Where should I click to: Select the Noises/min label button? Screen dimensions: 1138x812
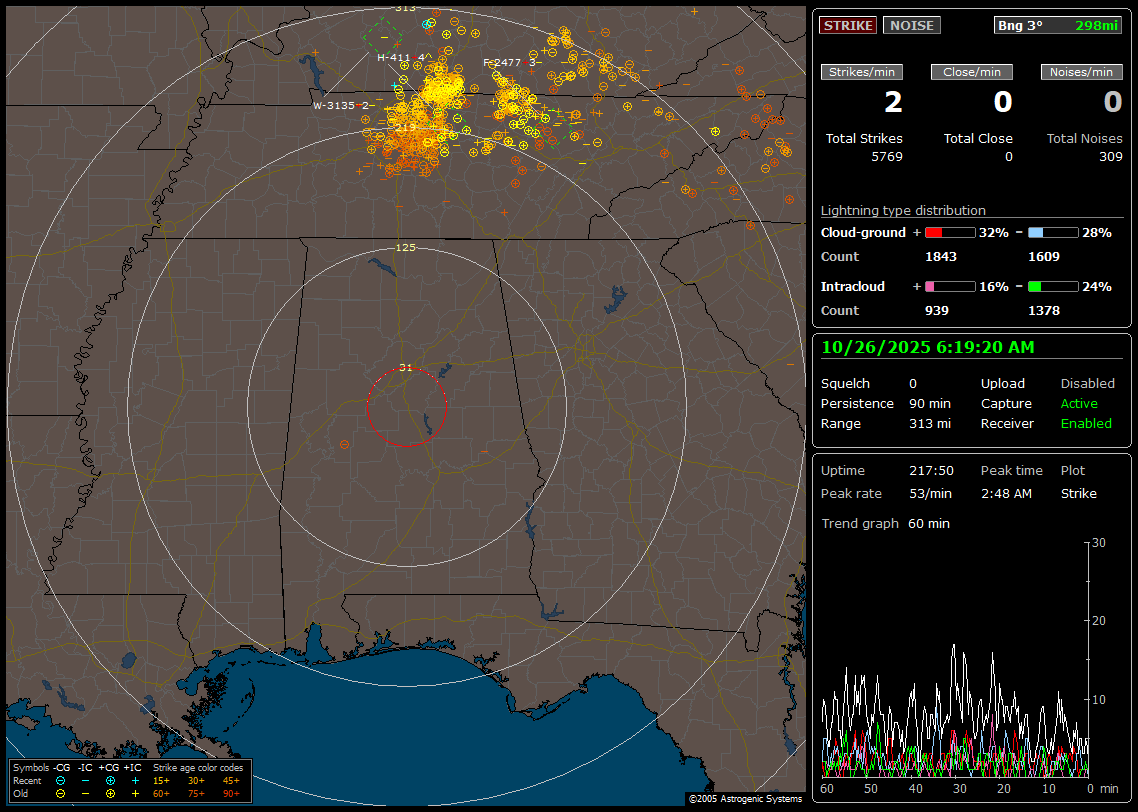(1081, 72)
